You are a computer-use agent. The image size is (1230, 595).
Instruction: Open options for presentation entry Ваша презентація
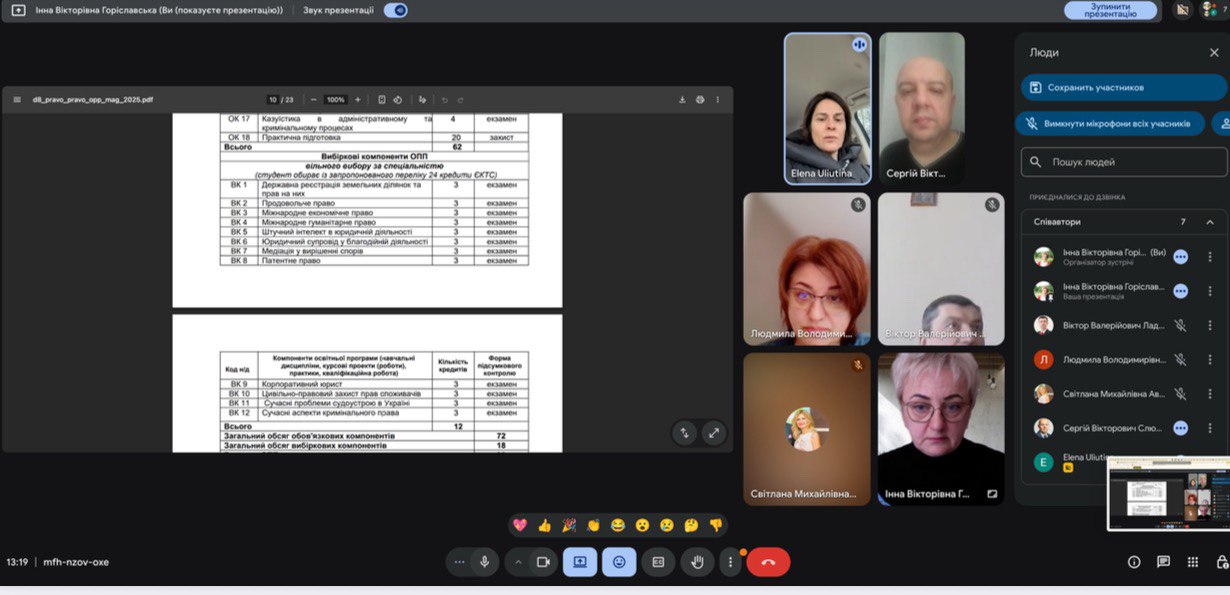[1210, 291]
